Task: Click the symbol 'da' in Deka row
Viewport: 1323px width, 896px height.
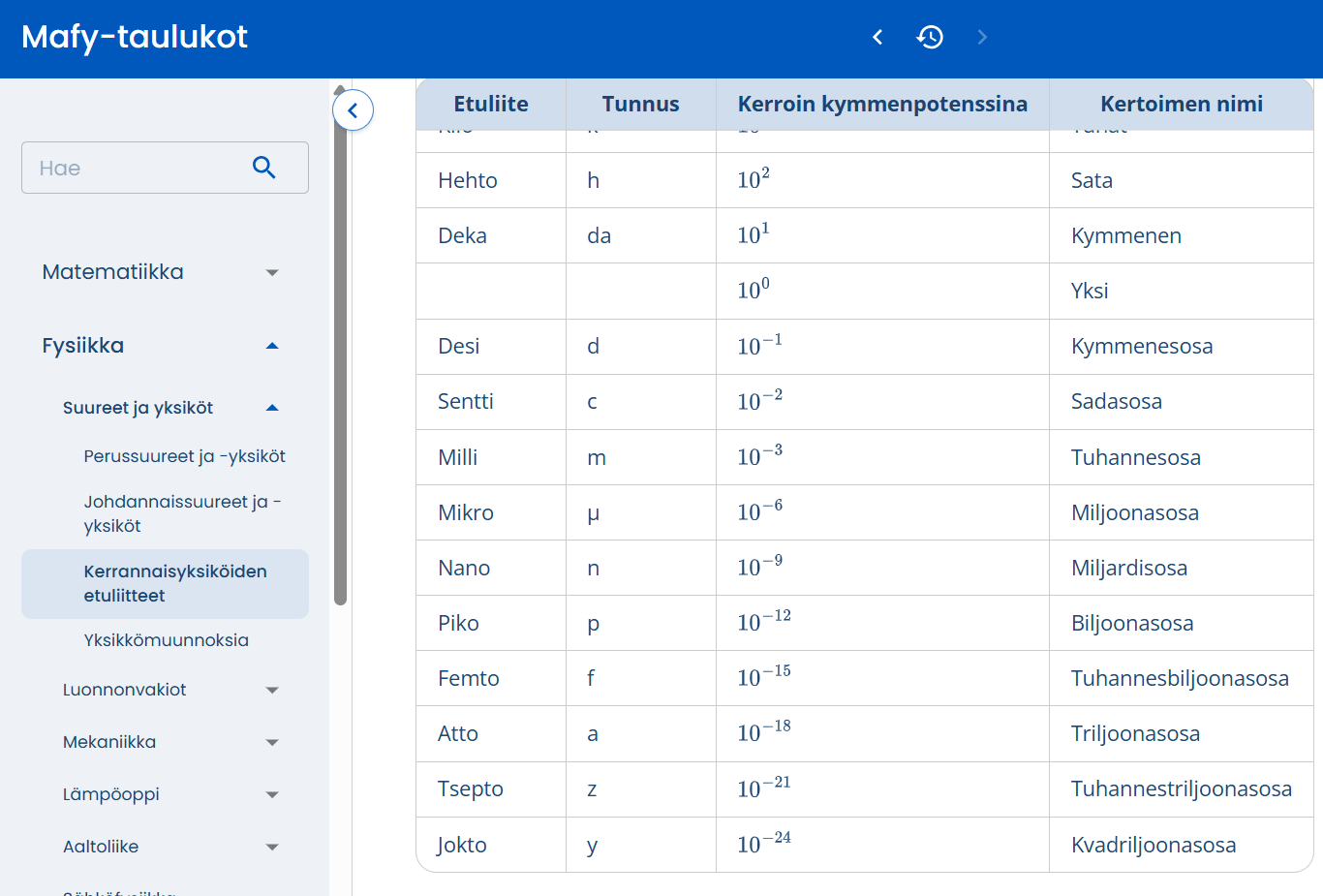Action: pos(600,235)
